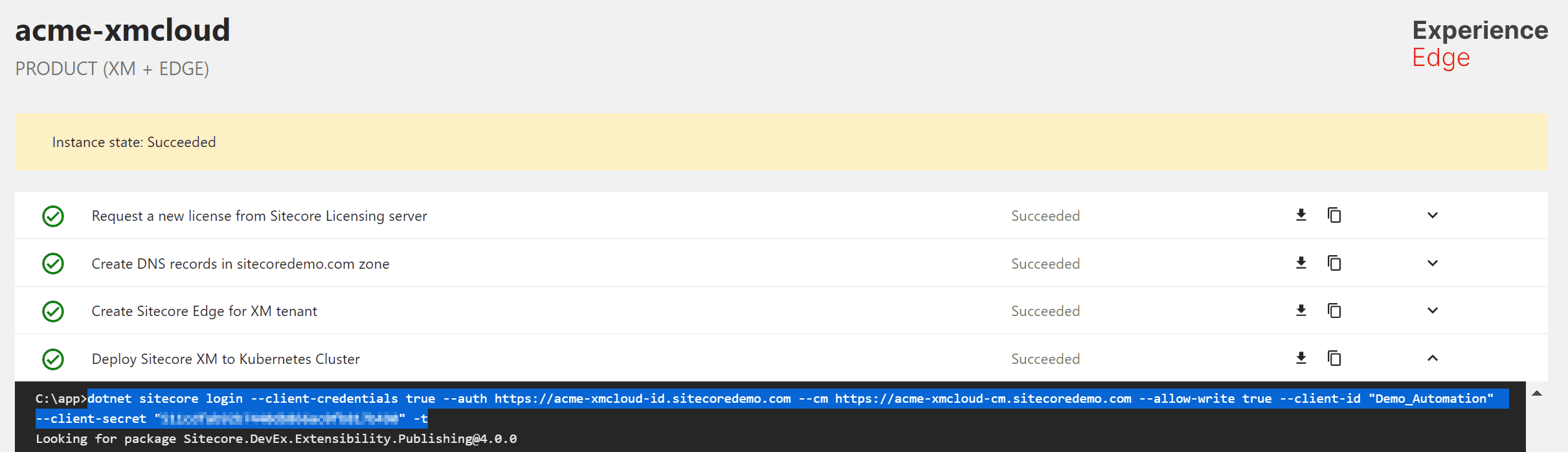Click the Experience Edge logo

[x=1479, y=43]
